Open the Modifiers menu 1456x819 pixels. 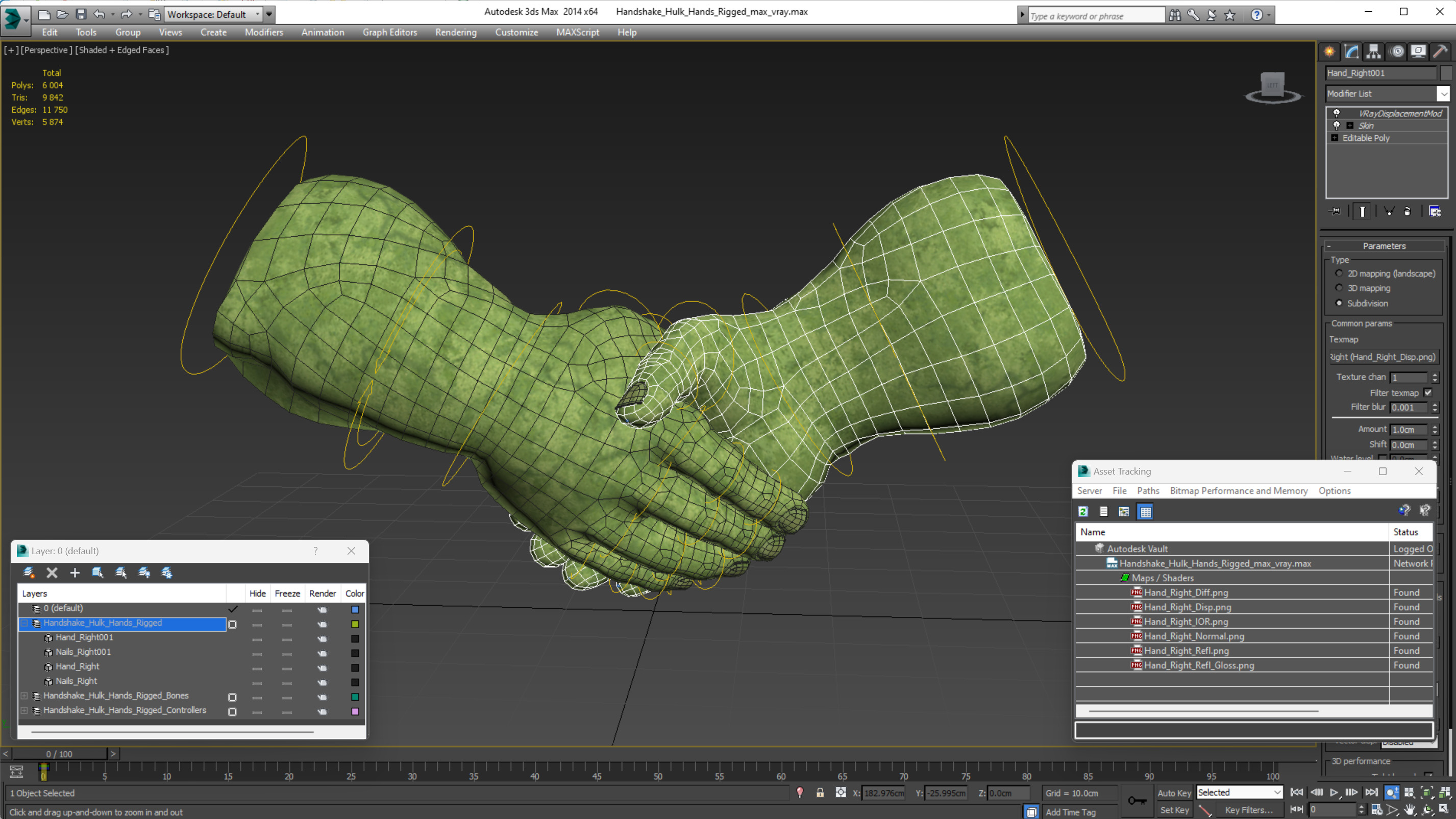264,32
